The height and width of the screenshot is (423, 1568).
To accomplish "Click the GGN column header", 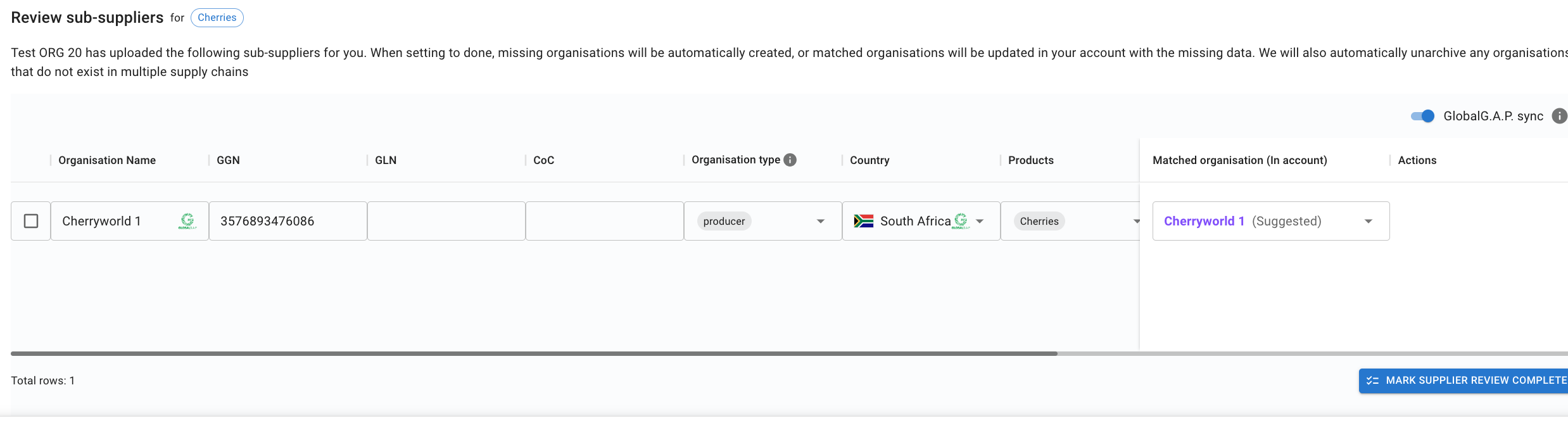I will [x=228, y=160].
